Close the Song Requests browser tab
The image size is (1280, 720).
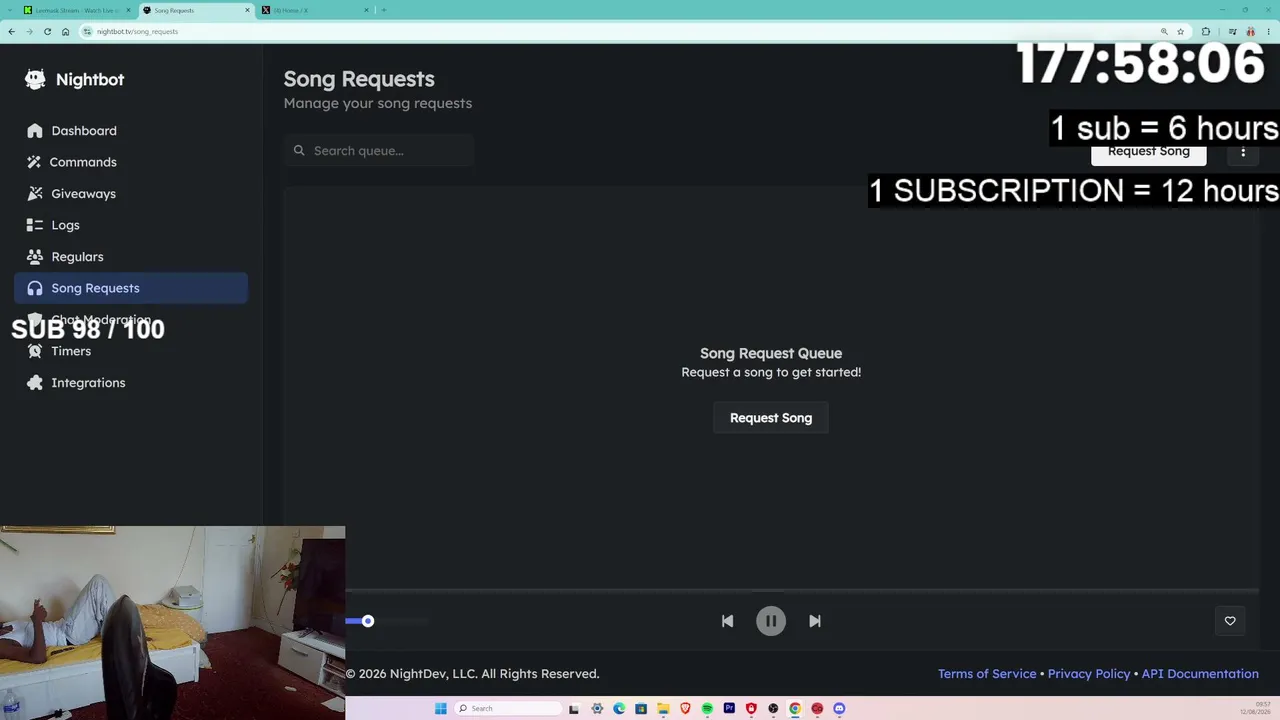pos(247,10)
